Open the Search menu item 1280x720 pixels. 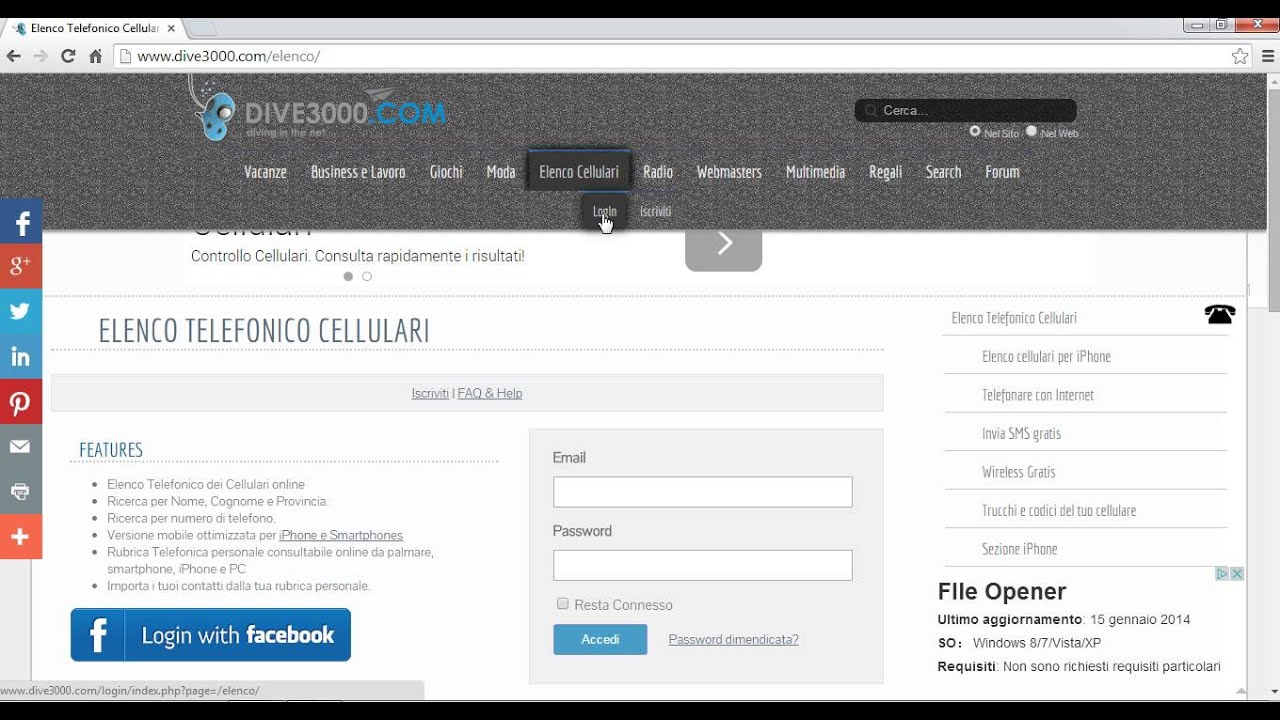tap(943, 172)
